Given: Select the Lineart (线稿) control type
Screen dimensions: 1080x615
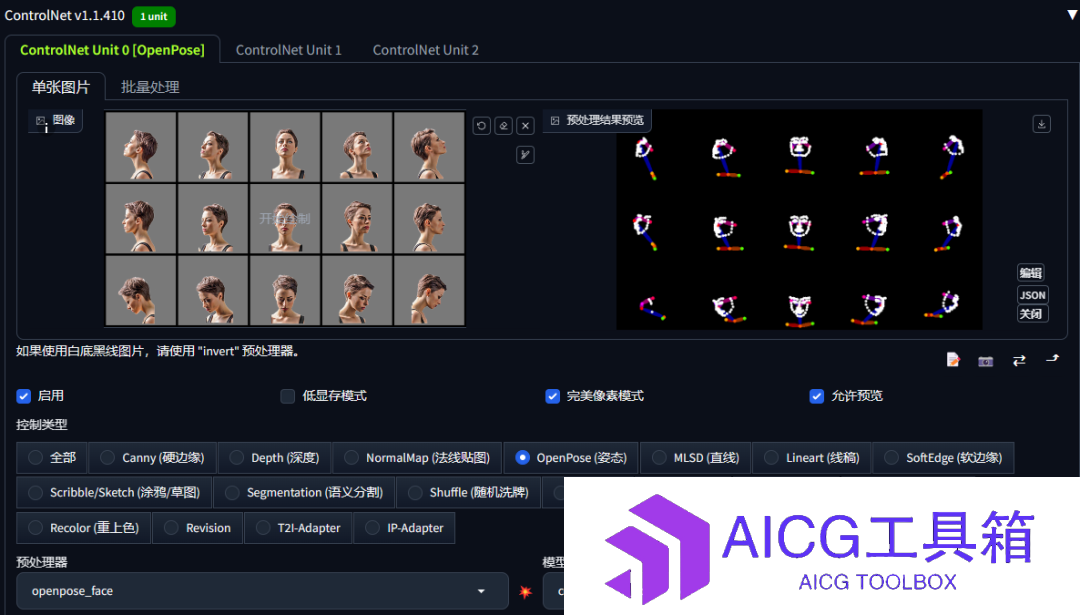Looking at the screenshot, I should (812, 458).
